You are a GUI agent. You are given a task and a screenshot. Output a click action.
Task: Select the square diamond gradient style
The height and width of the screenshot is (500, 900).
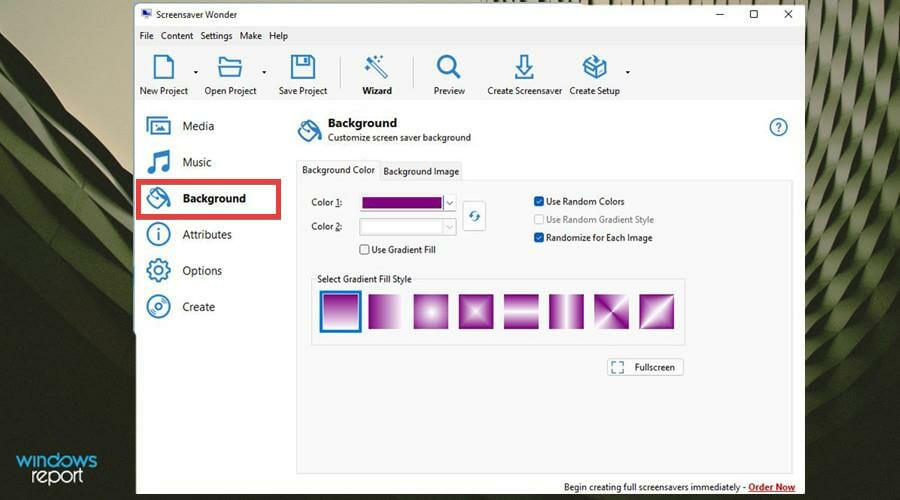click(x=476, y=312)
